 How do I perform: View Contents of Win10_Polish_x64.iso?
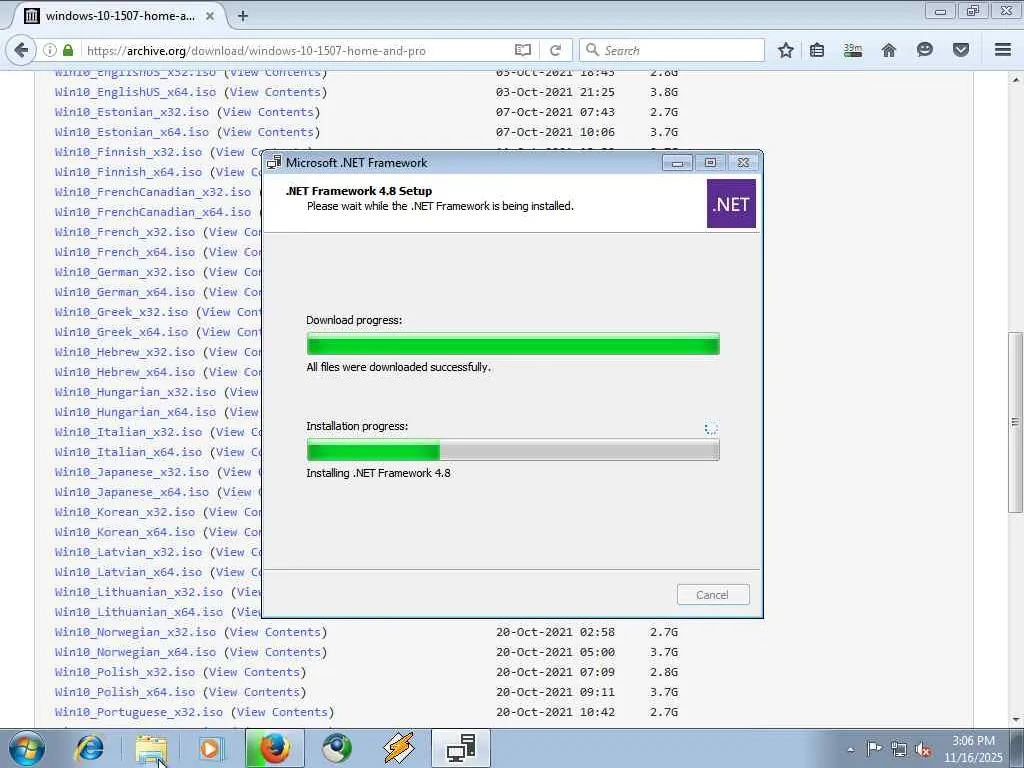[x=254, y=692]
